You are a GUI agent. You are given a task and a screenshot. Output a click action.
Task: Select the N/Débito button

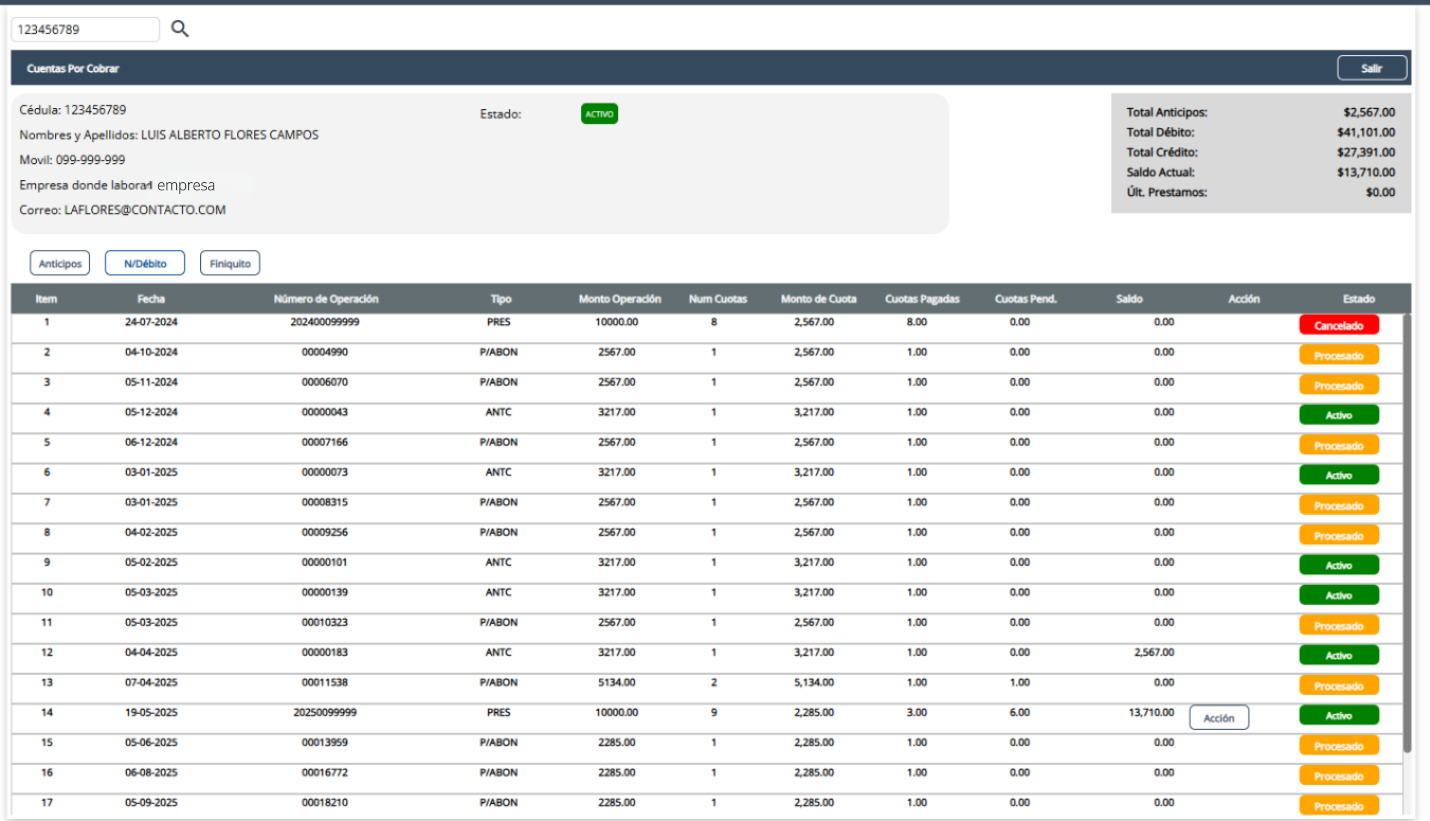coord(144,263)
